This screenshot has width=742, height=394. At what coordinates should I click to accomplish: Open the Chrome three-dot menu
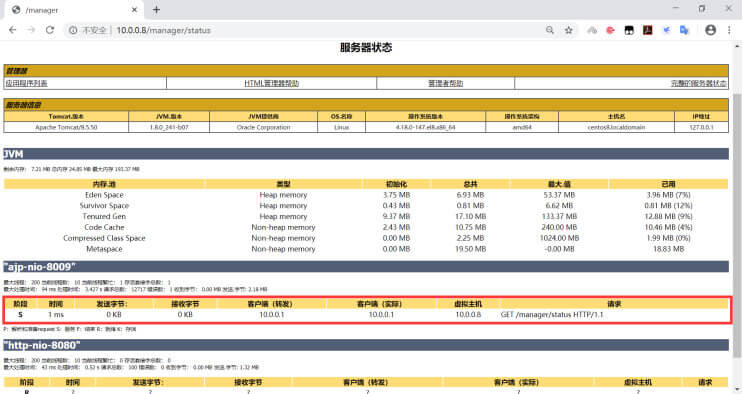click(729, 30)
